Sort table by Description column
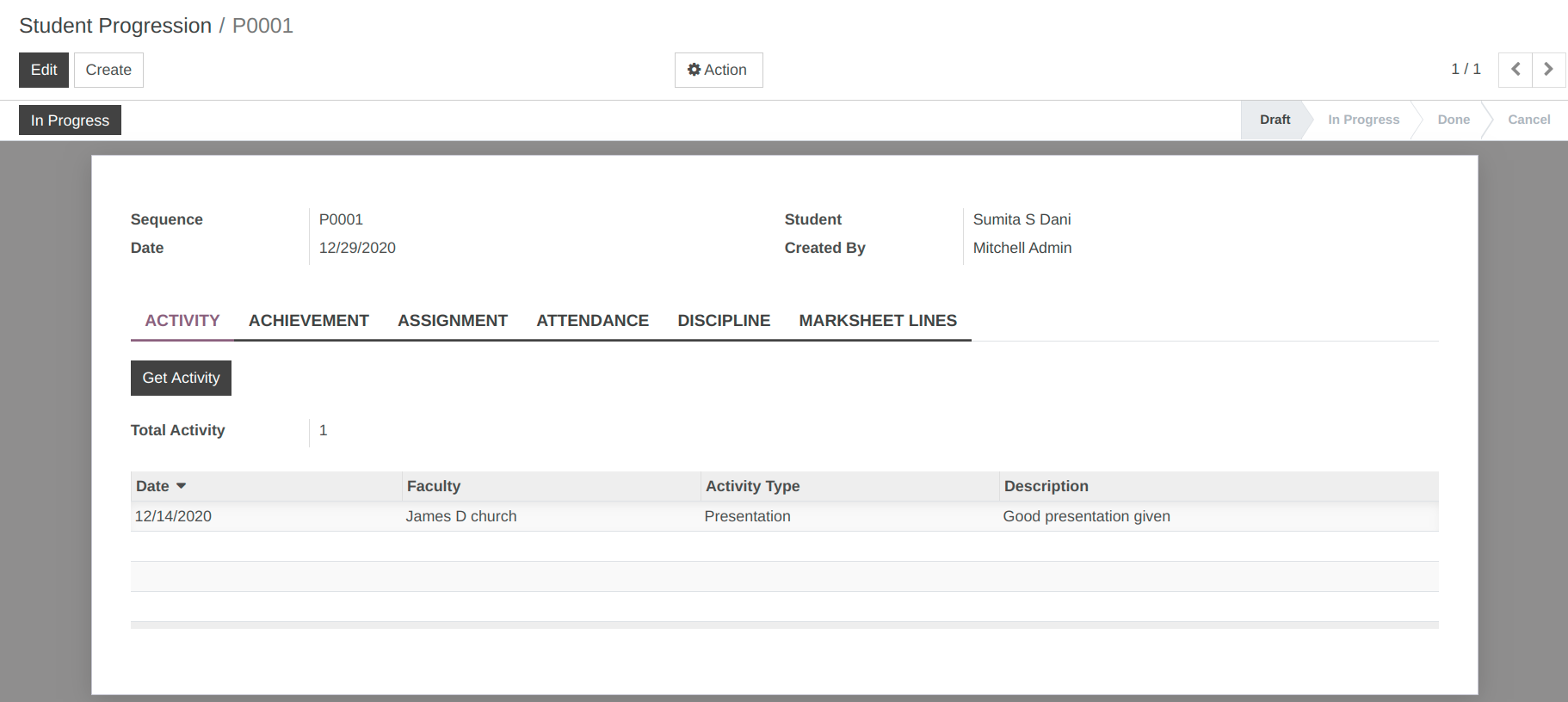 pyautogui.click(x=1219, y=486)
